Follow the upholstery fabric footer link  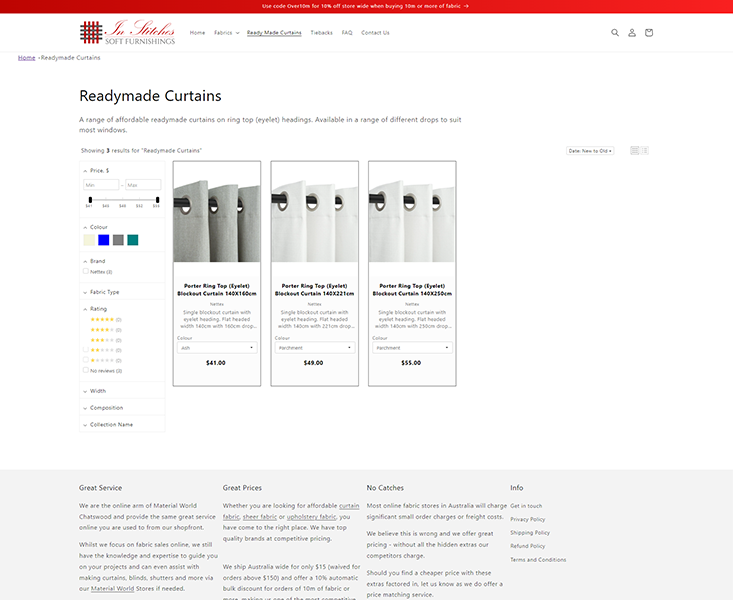click(x=311, y=517)
